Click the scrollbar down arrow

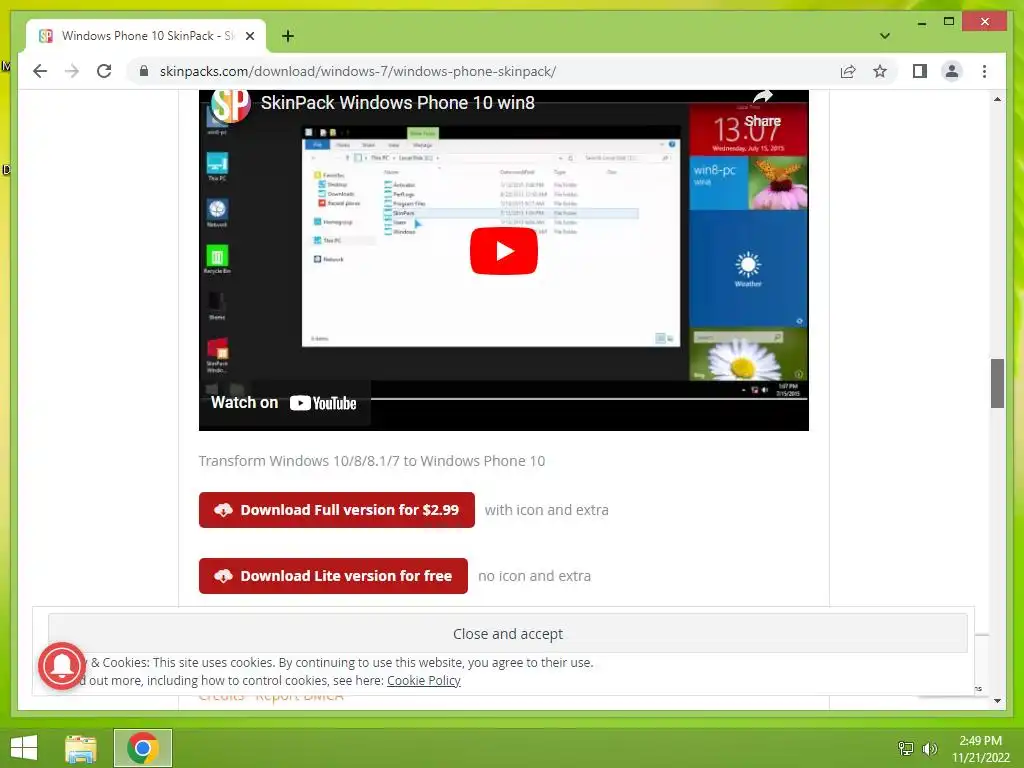click(x=997, y=701)
